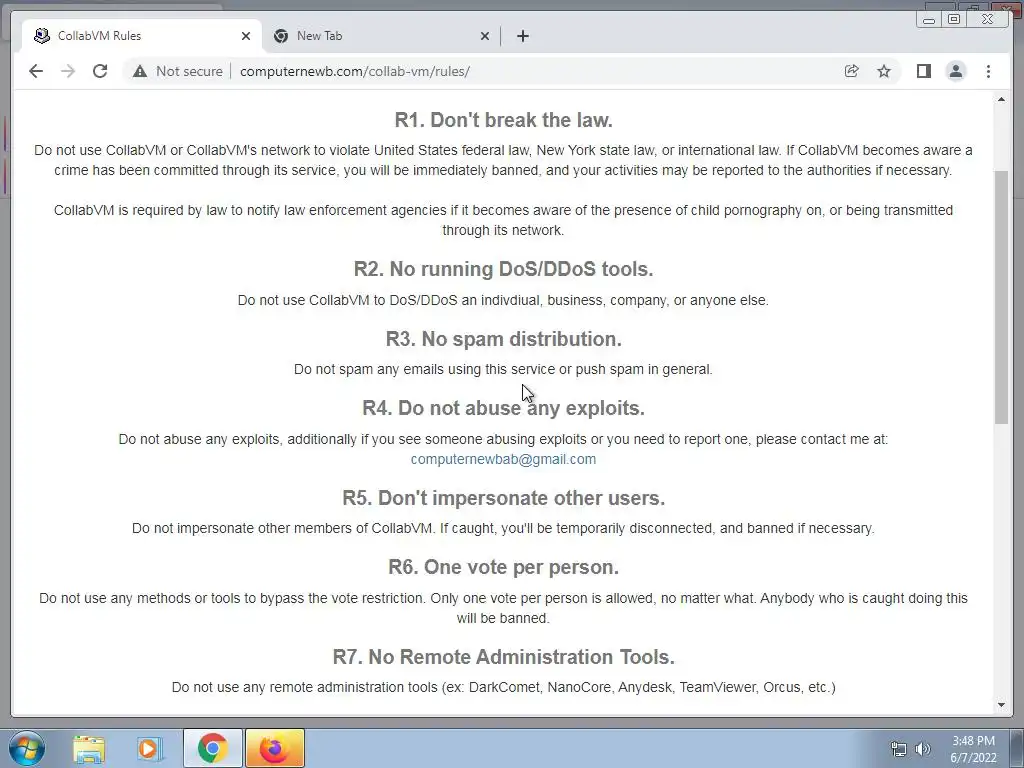Restore down the Chrome window

(954, 20)
